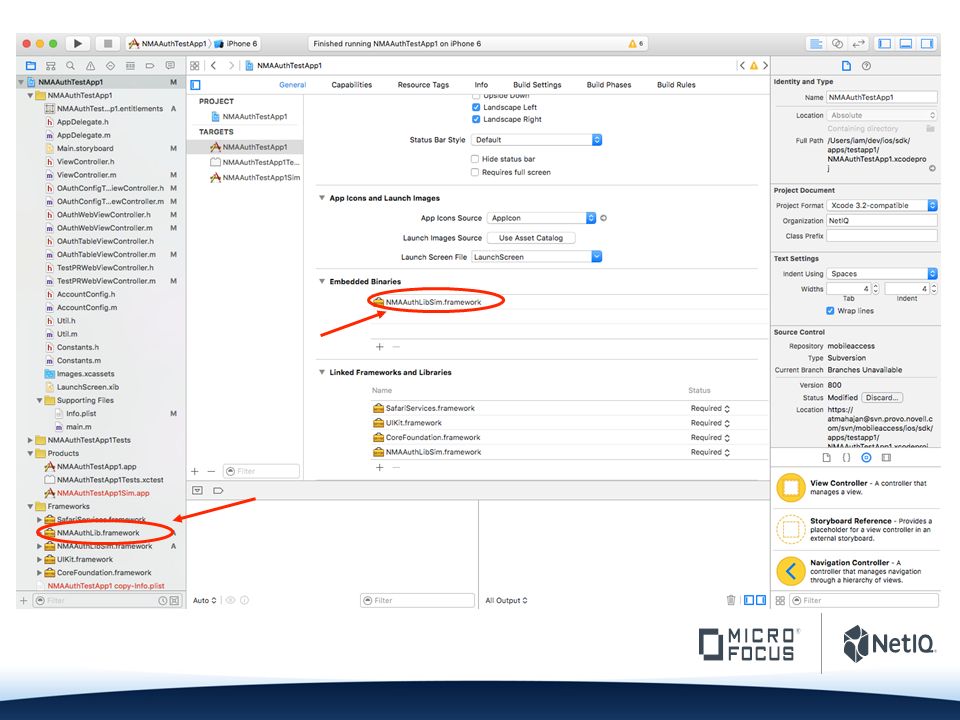
Task: Switch to Build Phases tab
Action: (x=609, y=84)
